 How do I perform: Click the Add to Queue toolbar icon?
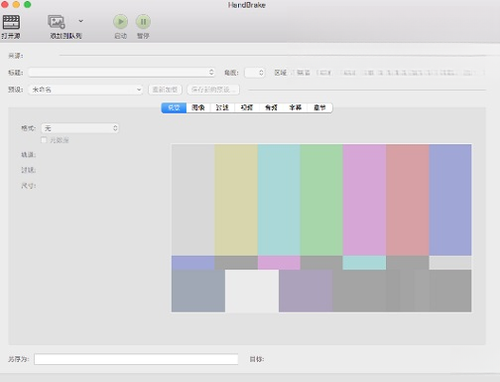(x=56, y=22)
